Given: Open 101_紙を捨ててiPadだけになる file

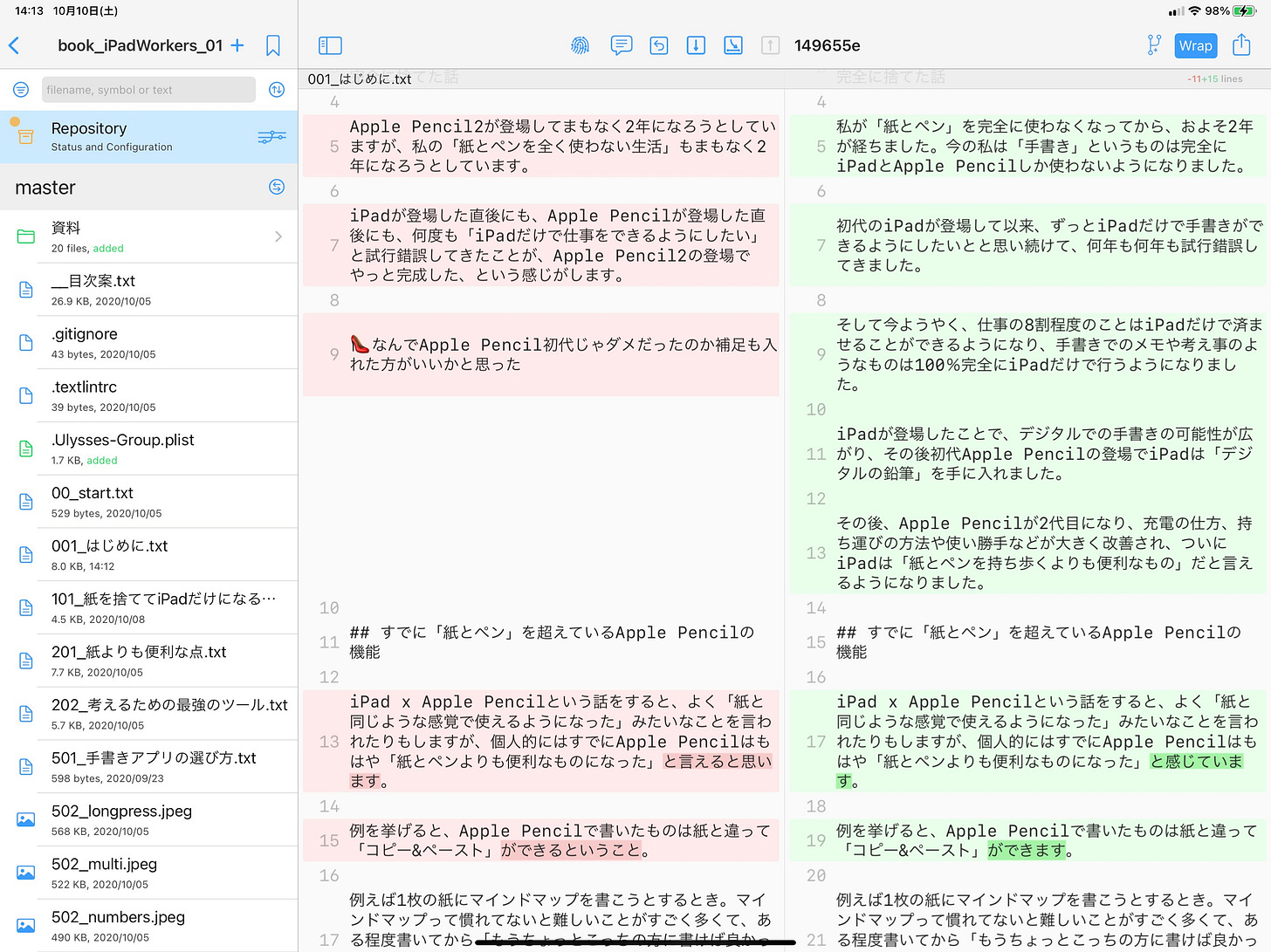Looking at the screenshot, I should click(148, 607).
